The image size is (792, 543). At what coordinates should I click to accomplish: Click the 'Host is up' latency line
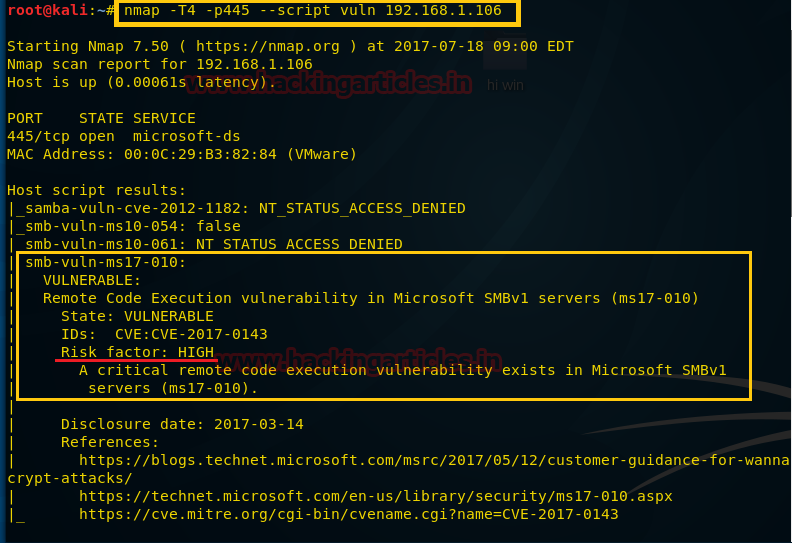point(140,82)
